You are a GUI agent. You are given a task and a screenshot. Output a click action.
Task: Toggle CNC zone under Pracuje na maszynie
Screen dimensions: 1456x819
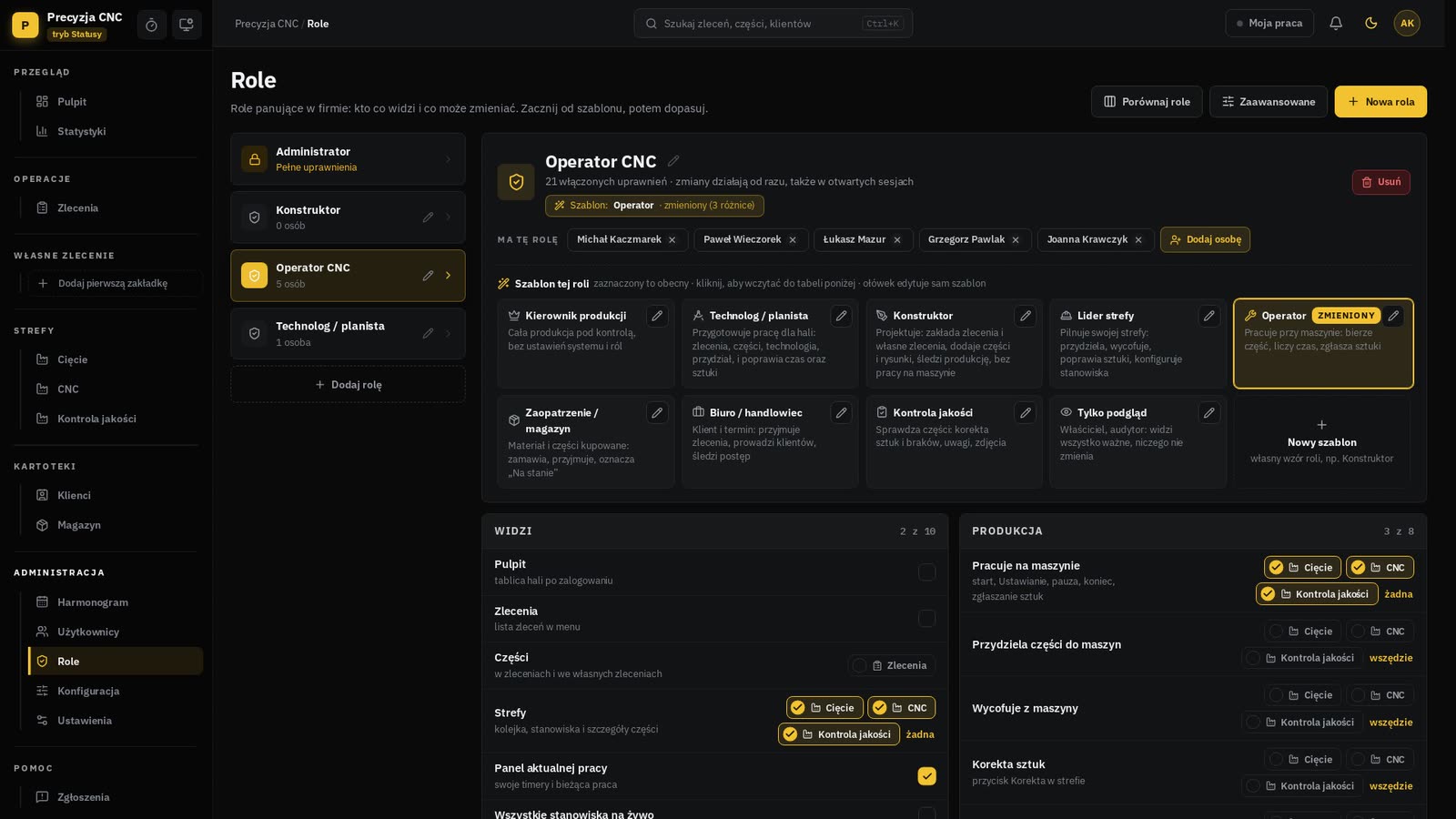pyautogui.click(x=1380, y=568)
